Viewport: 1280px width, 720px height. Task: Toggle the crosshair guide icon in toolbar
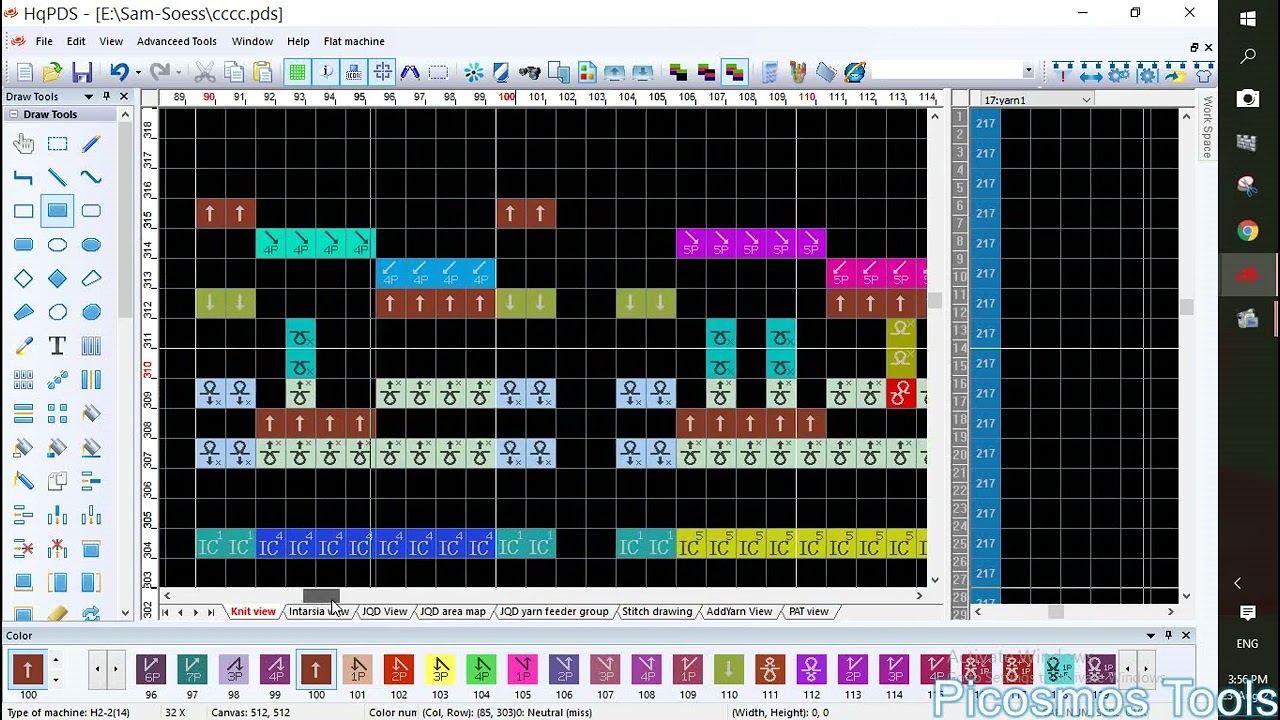click(x=383, y=72)
